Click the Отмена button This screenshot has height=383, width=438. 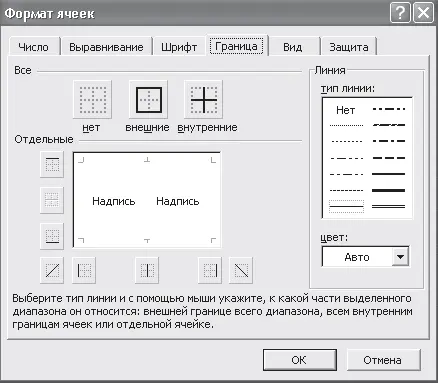pos(383,360)
